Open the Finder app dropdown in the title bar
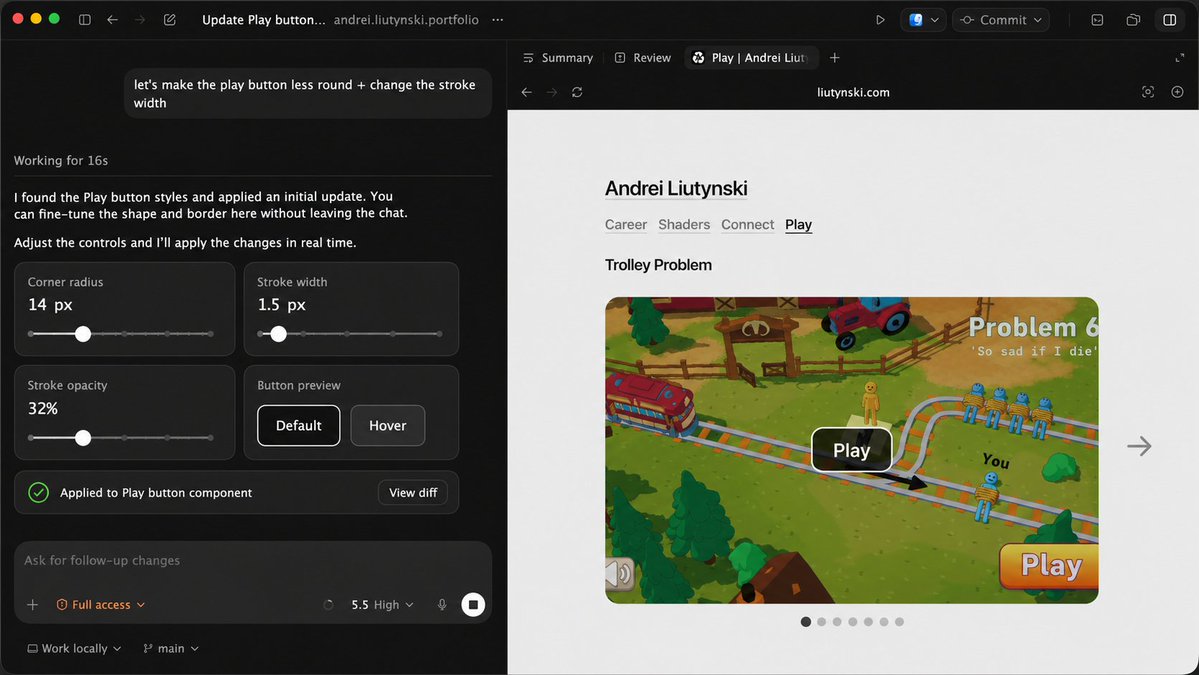1199x675 pixels. click(x=923, y=20)
